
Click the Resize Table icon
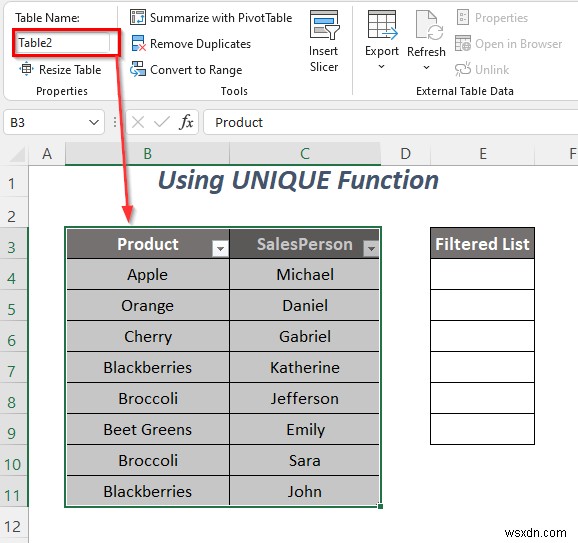pos(27,69)
